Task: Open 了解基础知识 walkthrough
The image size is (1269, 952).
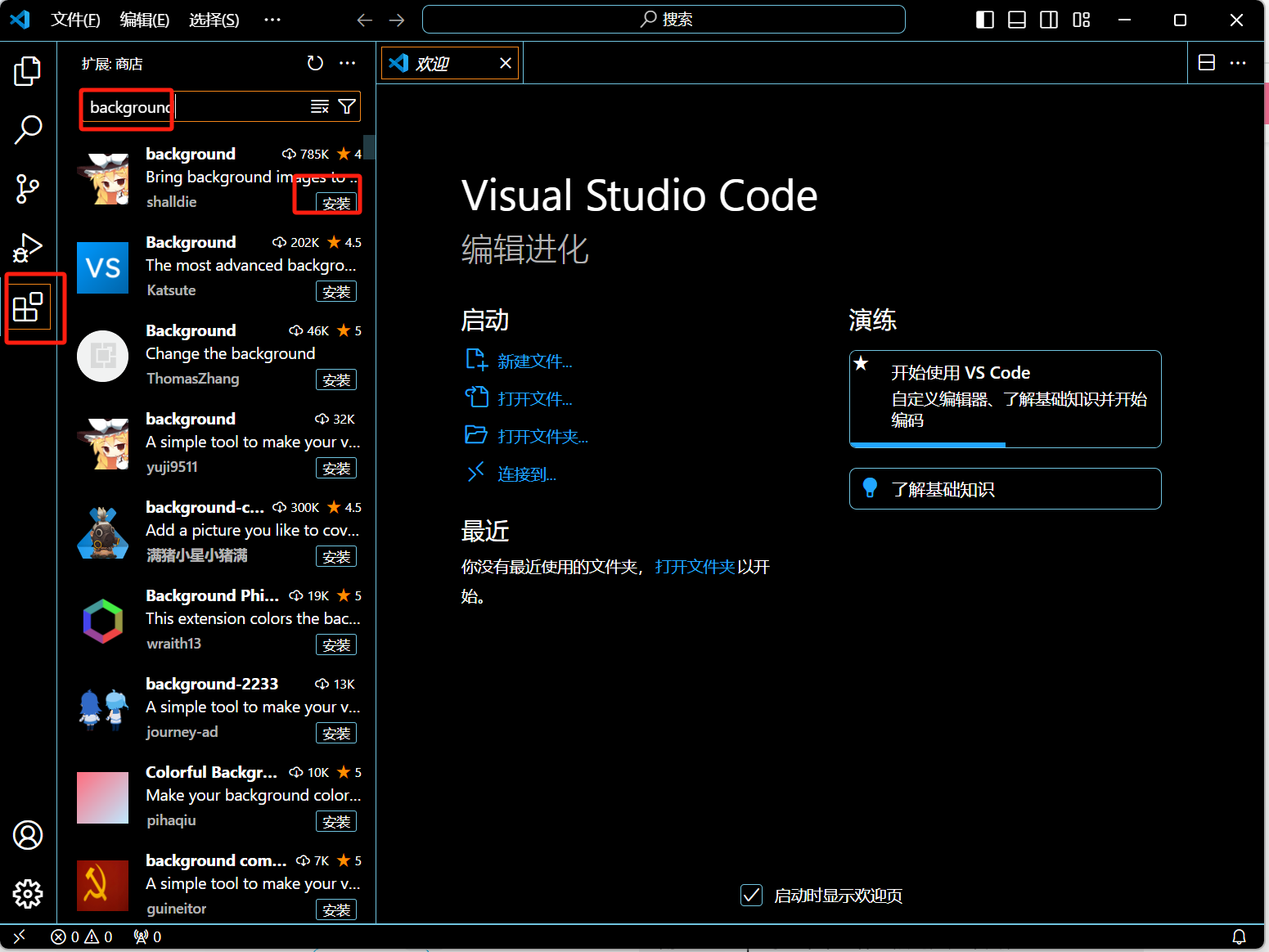Action: pos(1006,488)
